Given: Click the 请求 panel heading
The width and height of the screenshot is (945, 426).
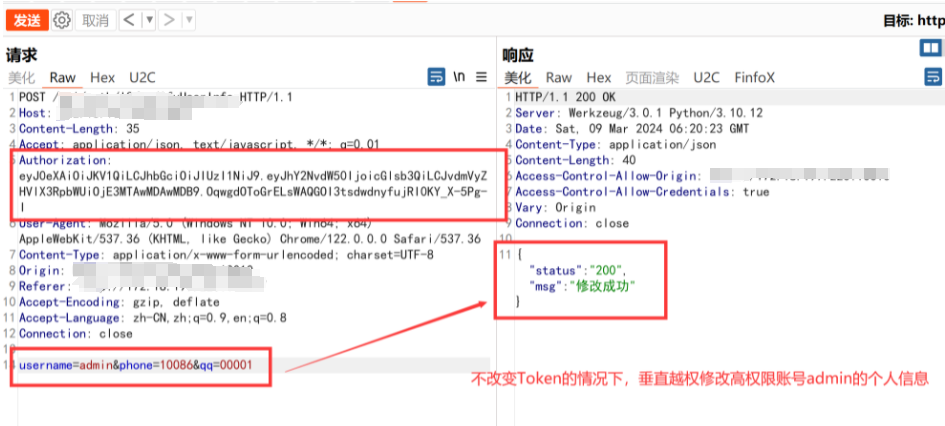Looking at the screenshot, I should (22, 55).
